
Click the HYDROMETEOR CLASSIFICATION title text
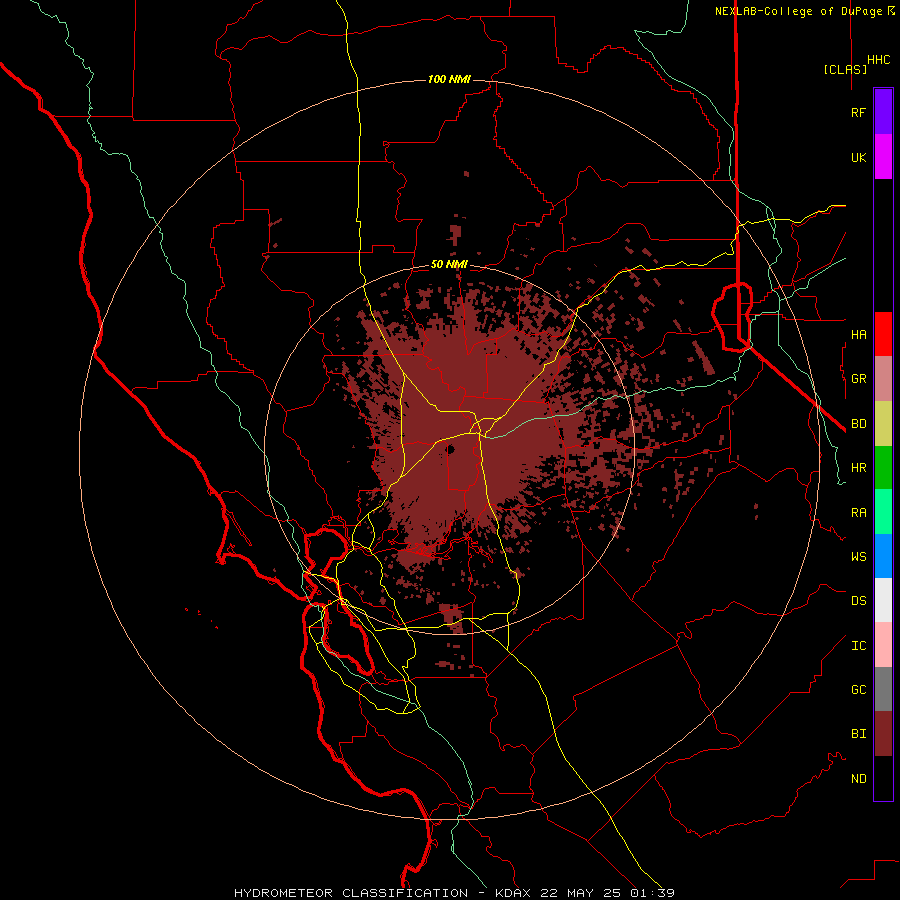[351, 893]
